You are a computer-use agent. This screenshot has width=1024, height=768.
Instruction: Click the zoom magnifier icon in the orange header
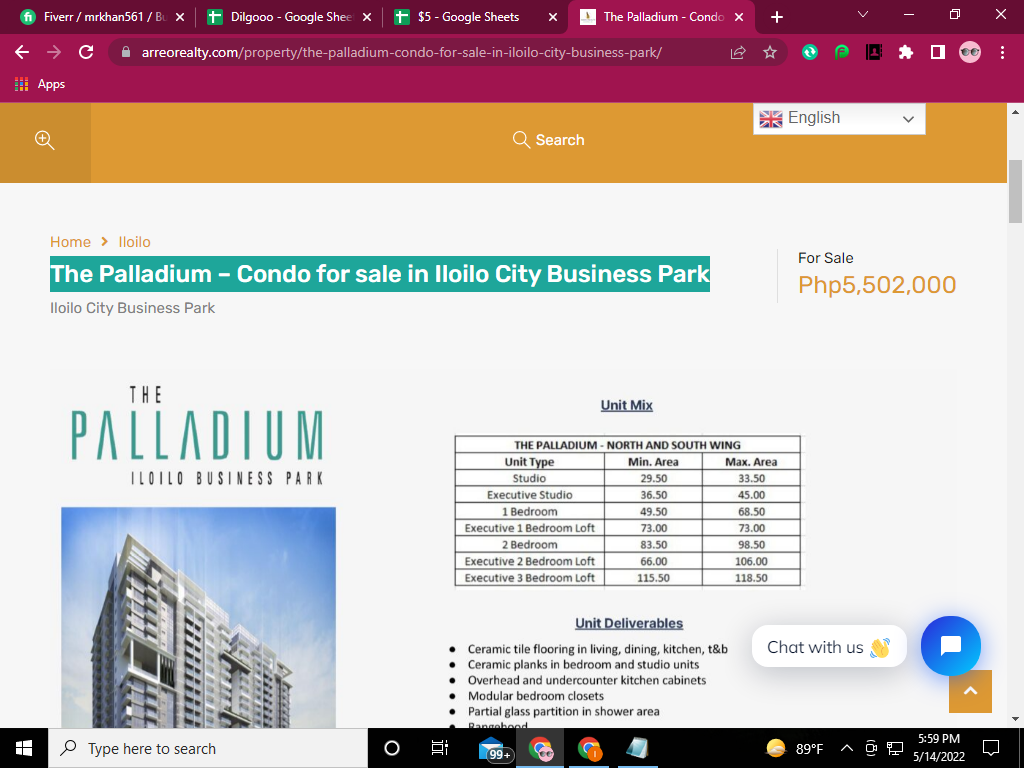click(x=44, y=140)
